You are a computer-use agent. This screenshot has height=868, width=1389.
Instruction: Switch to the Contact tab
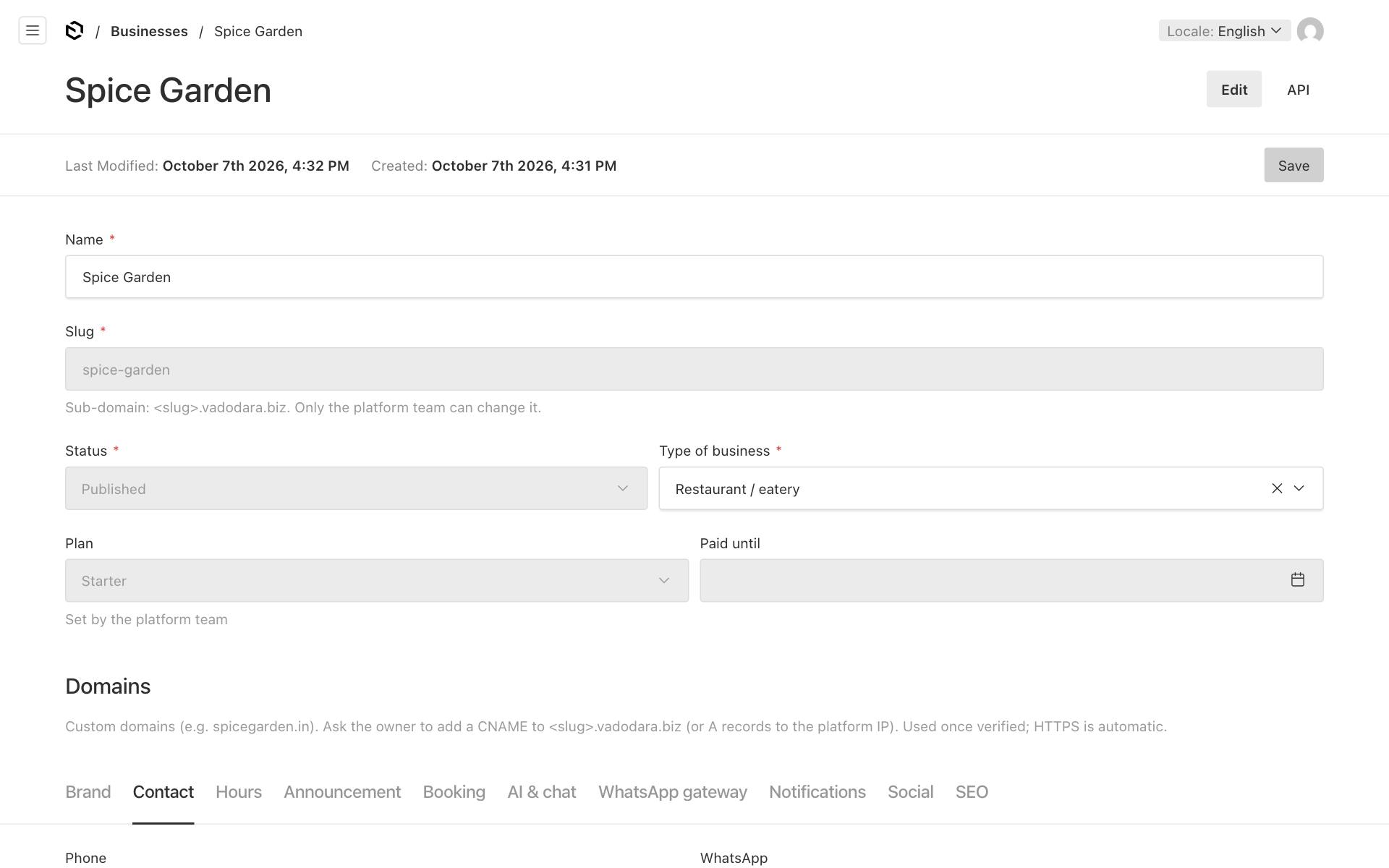(x=163, y=792)
